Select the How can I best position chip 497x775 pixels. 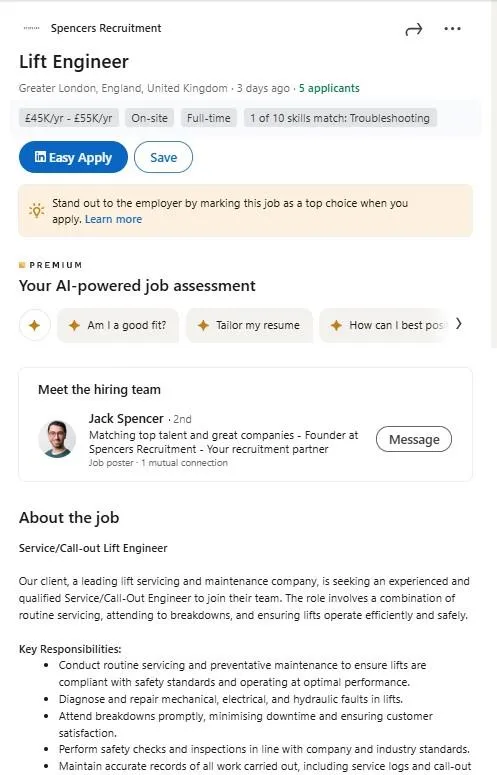[385, 325]
